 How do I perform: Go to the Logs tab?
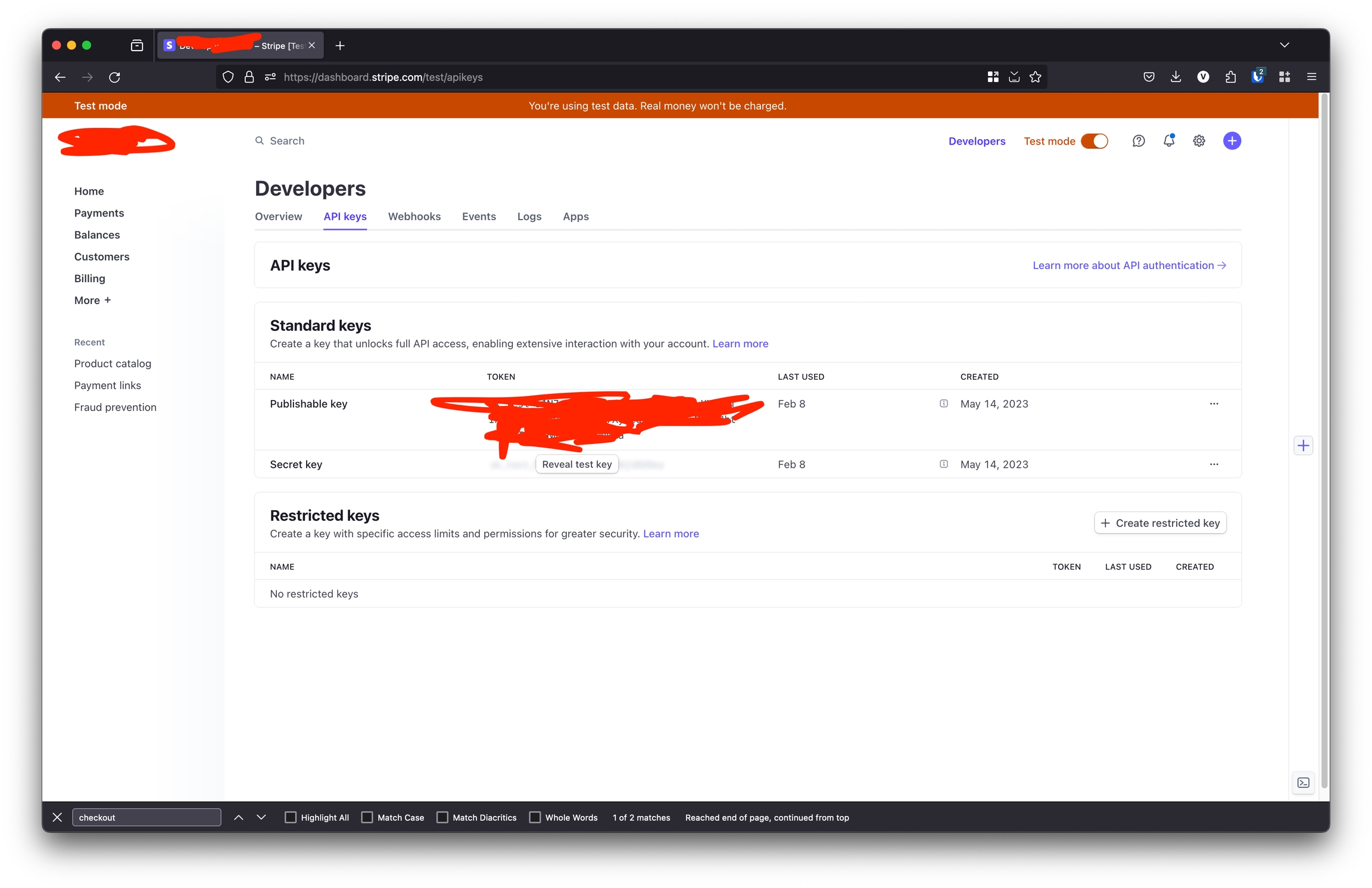point(529,217)
